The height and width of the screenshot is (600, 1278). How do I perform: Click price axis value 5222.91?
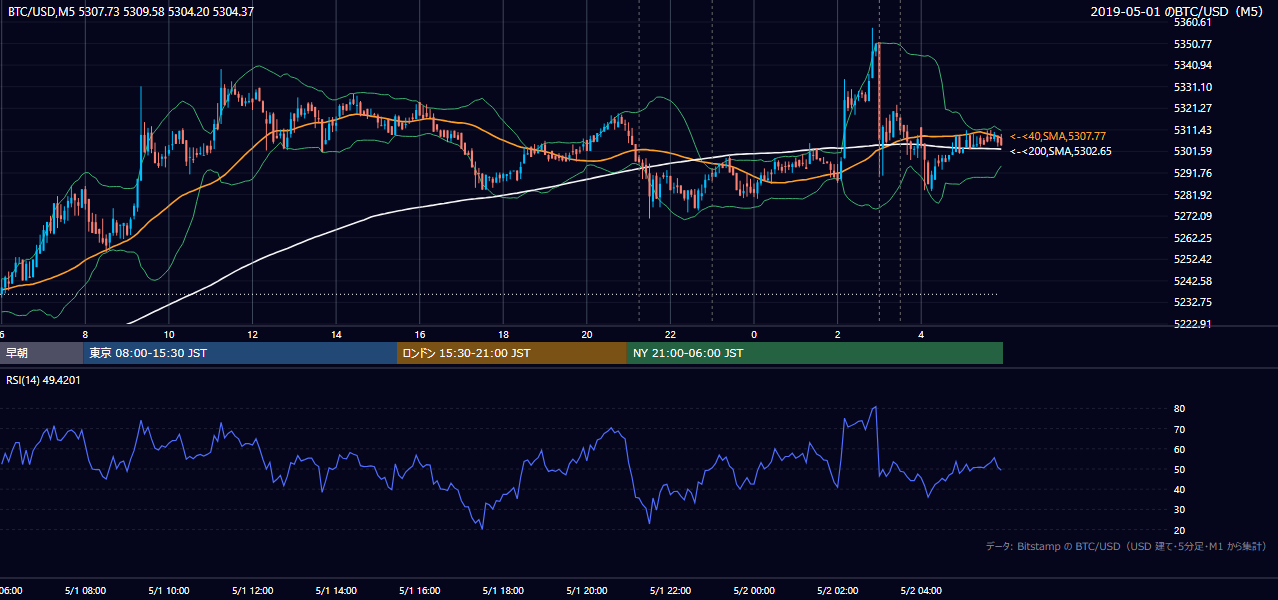1194,324
